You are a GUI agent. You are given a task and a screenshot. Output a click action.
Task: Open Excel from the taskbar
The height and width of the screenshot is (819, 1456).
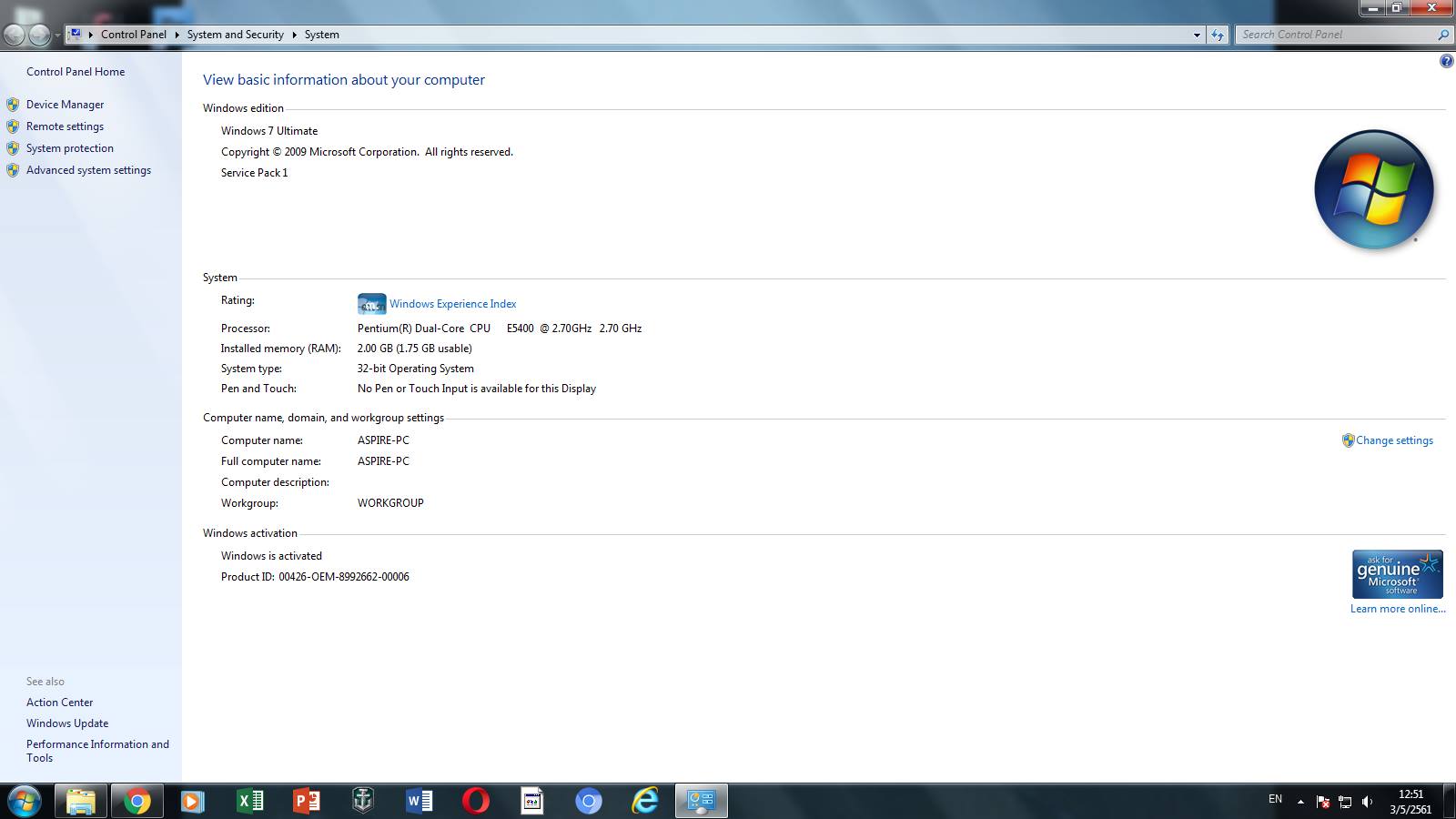click(x=249, y=802)
